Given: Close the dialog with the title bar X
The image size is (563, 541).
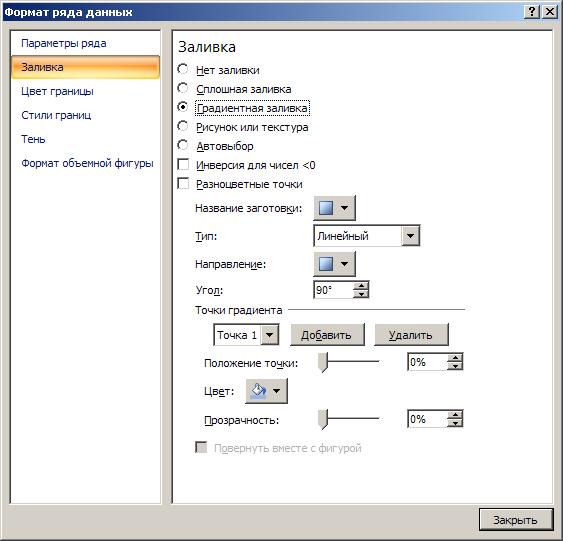Looking at the screenshot, I should [x=550, y=12].
